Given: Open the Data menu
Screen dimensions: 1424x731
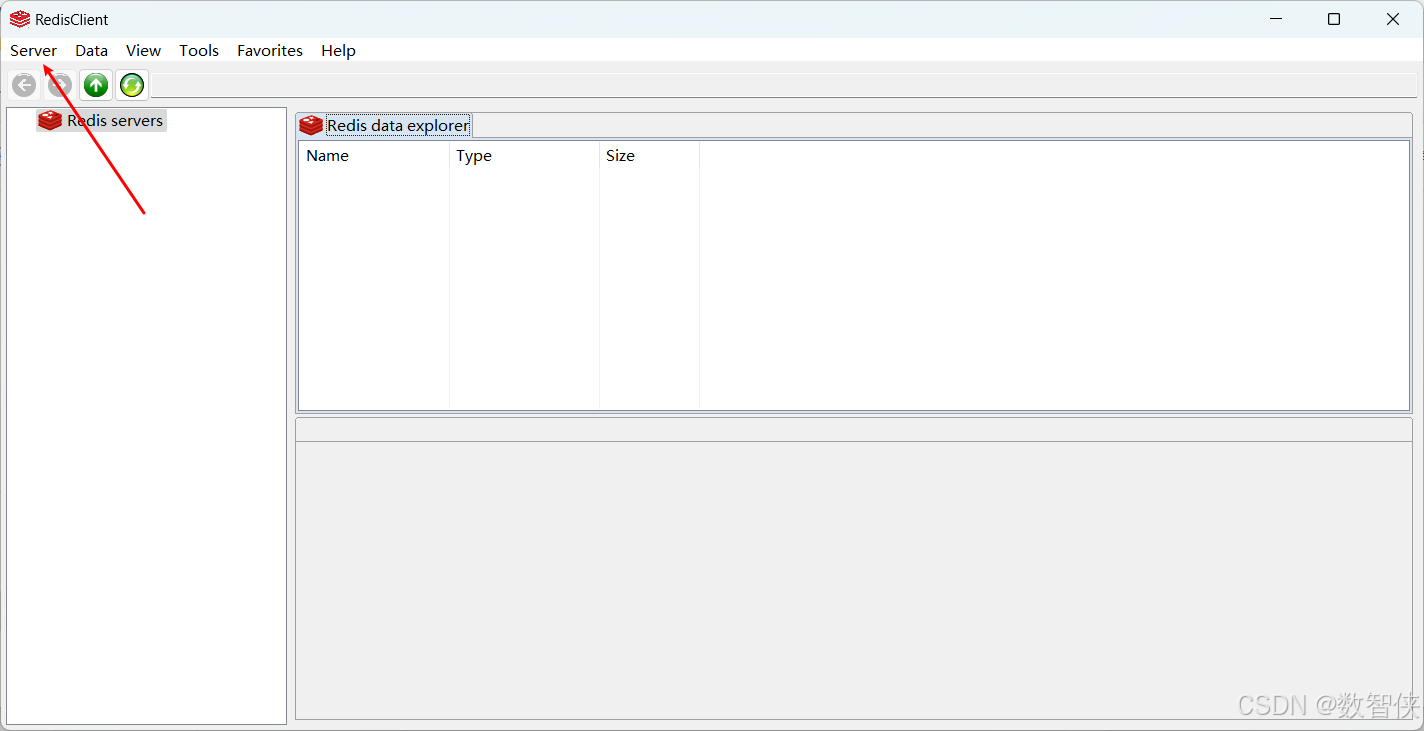Looking at the screenshot, I should tap(91, 50).
